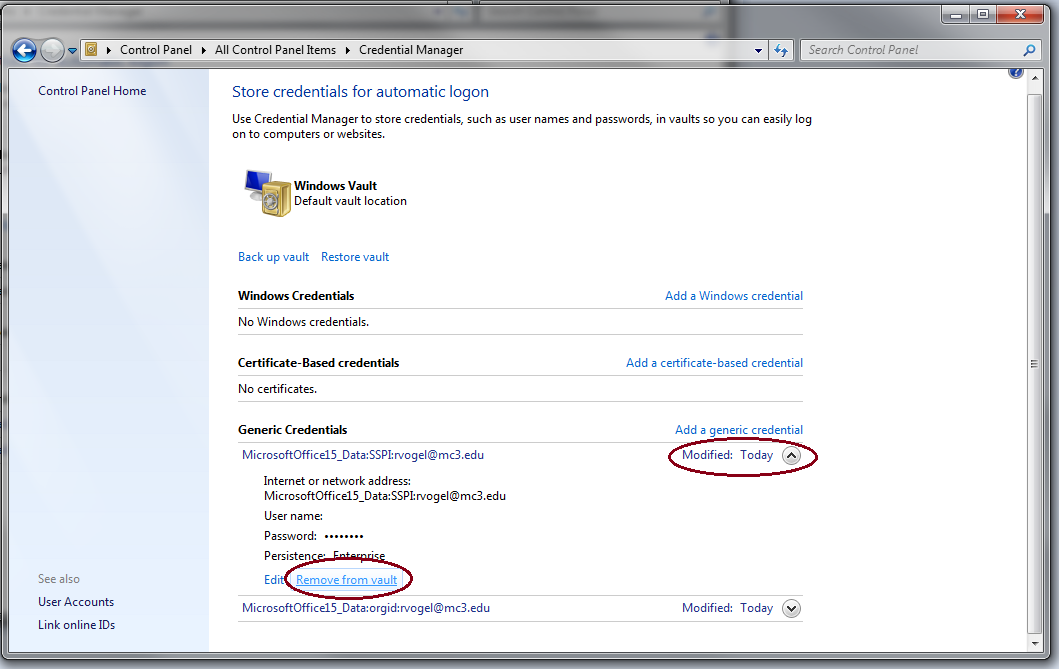Screen dimensions: 1059x669
Task: Add a generic credential
Action: (738, 429)
